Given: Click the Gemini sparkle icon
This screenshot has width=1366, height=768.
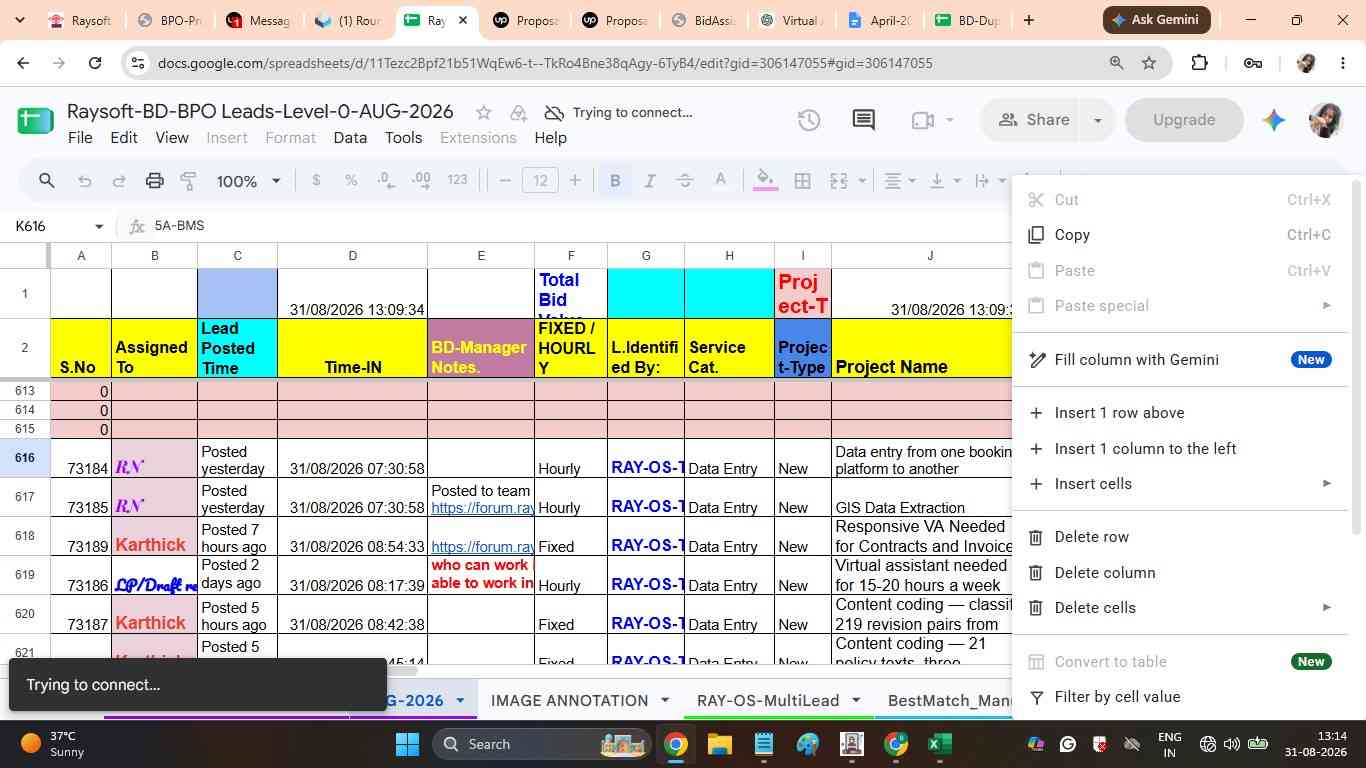Looking at the screenshot, I should (1273, 120).
